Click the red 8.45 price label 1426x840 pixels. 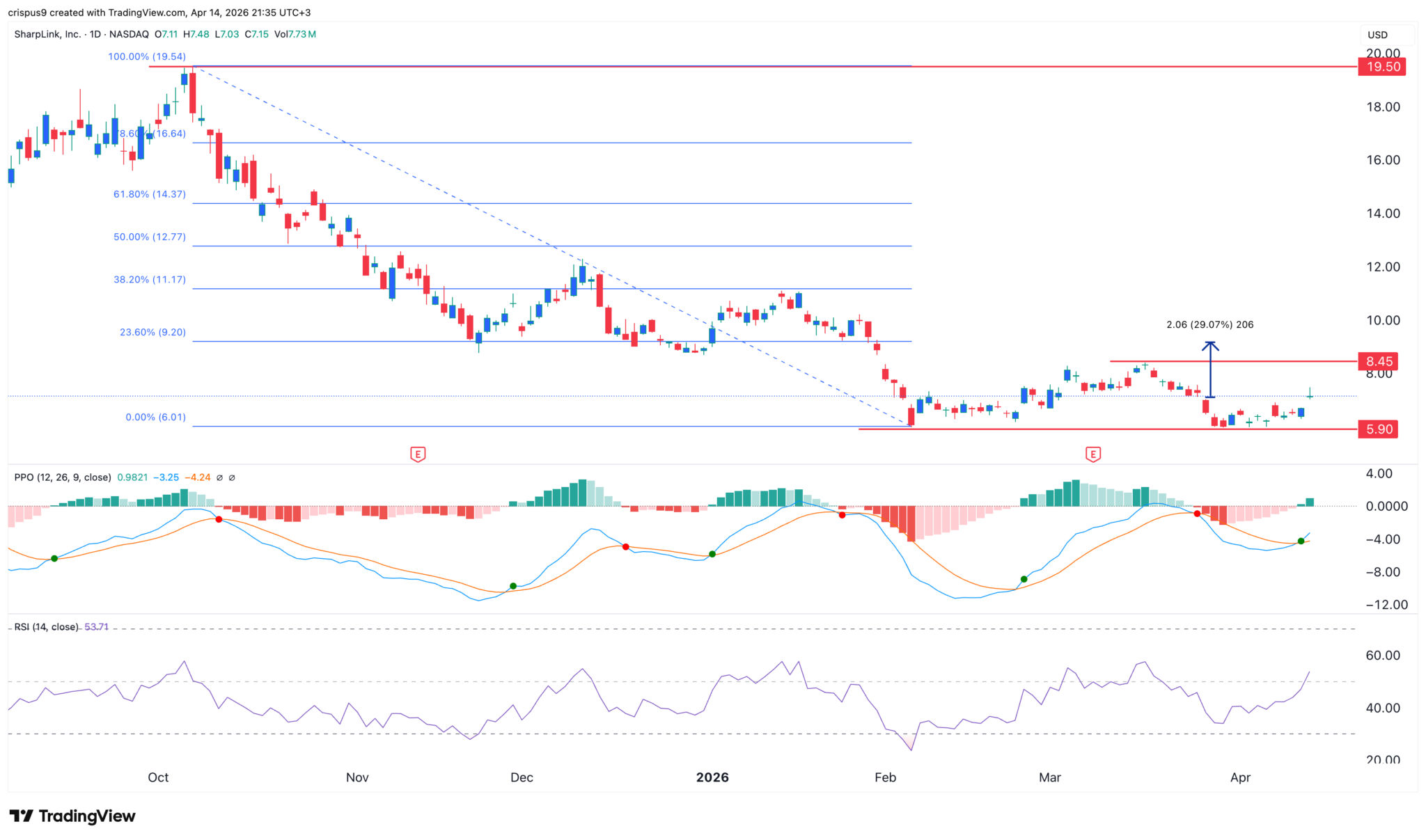coord(1379,361)
